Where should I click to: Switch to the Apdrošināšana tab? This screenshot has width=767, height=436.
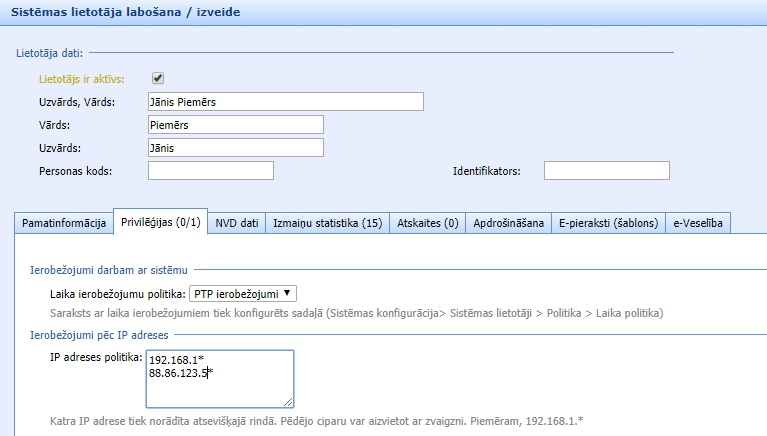pyautogui.click(x=509, y=223)
